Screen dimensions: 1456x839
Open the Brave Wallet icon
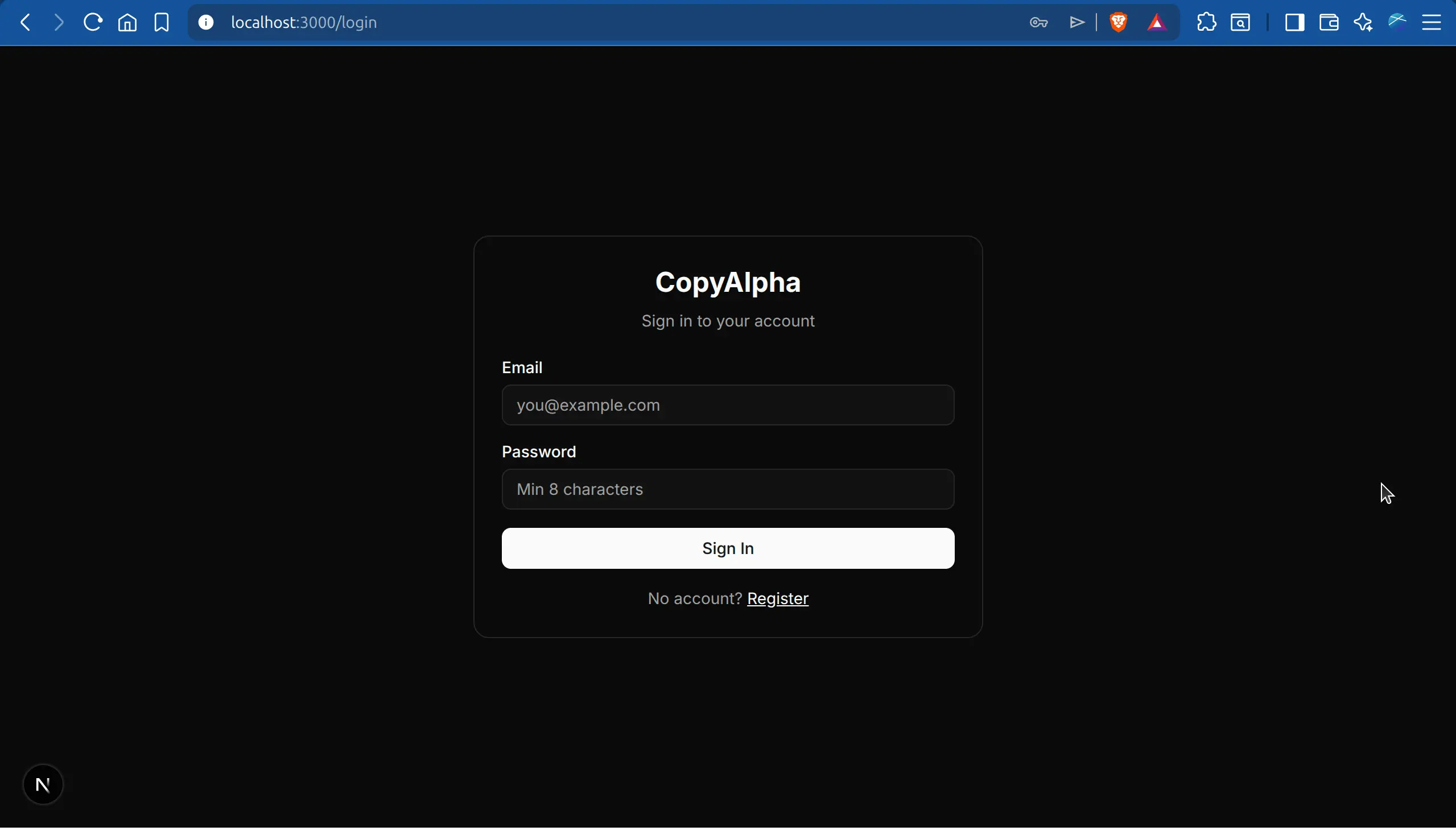[x=1327, y=22]
